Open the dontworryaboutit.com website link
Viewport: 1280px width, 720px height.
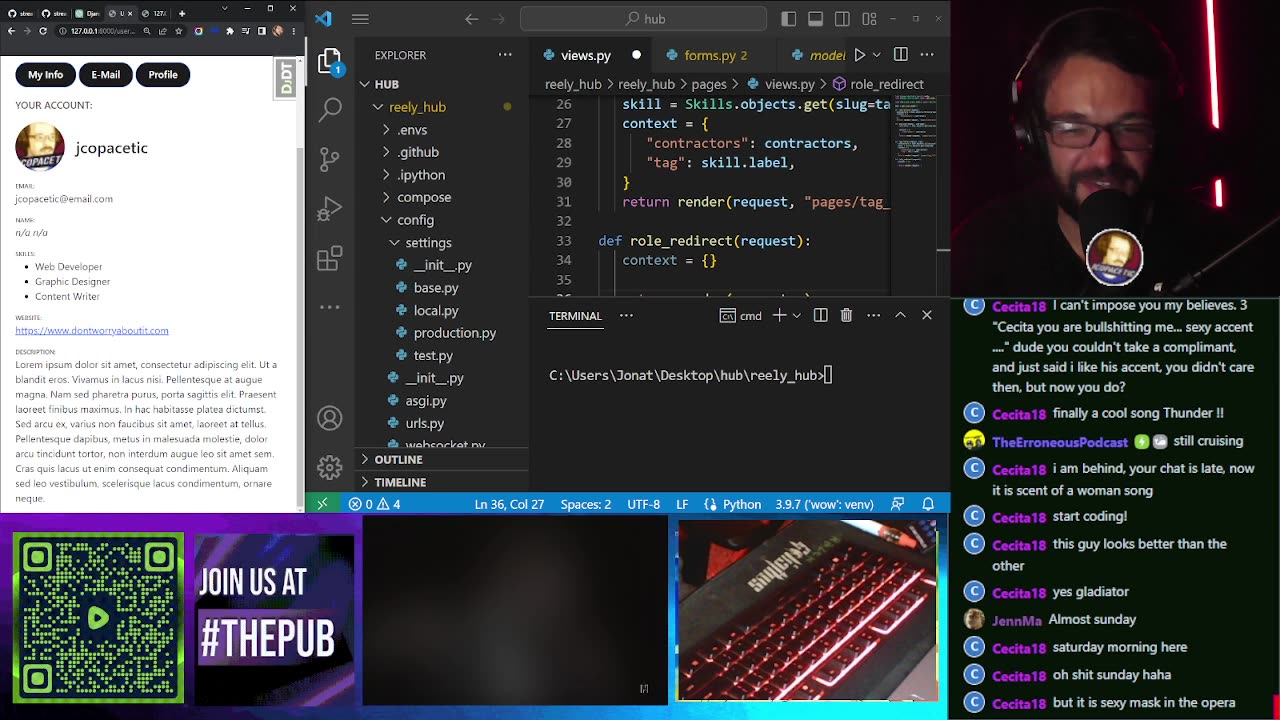(92, 330)
